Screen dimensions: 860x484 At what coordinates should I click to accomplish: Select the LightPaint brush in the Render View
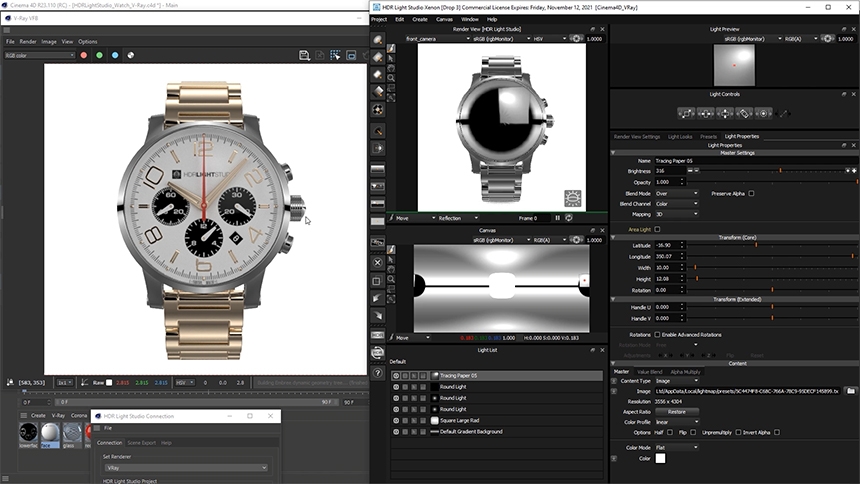pos(391,49)
